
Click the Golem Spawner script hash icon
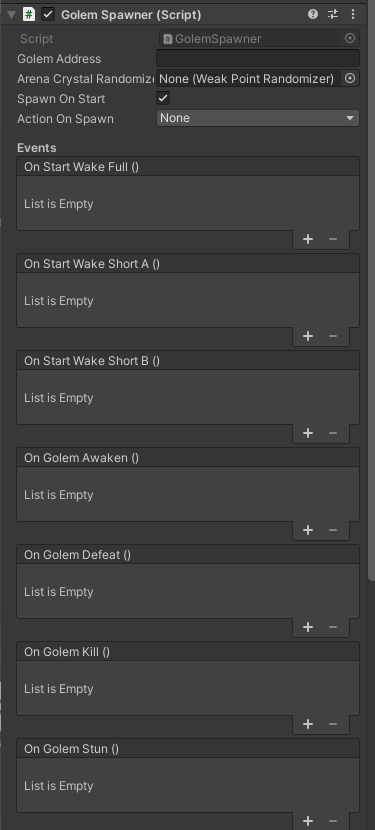29,14
